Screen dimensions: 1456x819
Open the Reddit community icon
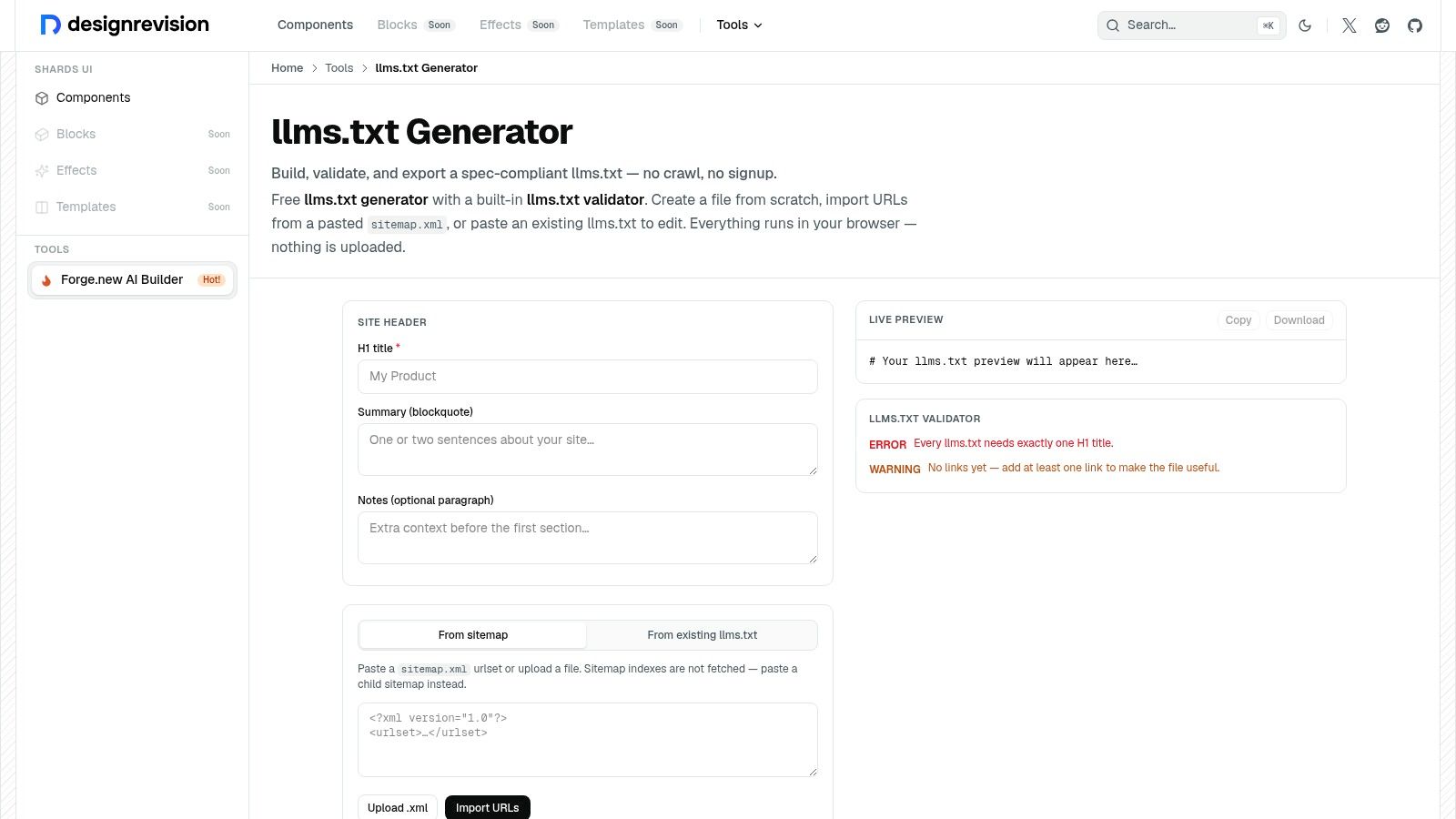point(1382,25)
